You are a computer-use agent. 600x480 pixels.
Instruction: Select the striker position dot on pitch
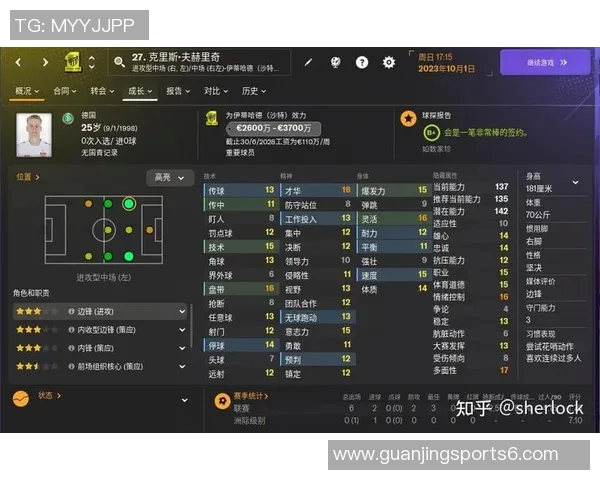coord(150,230)
